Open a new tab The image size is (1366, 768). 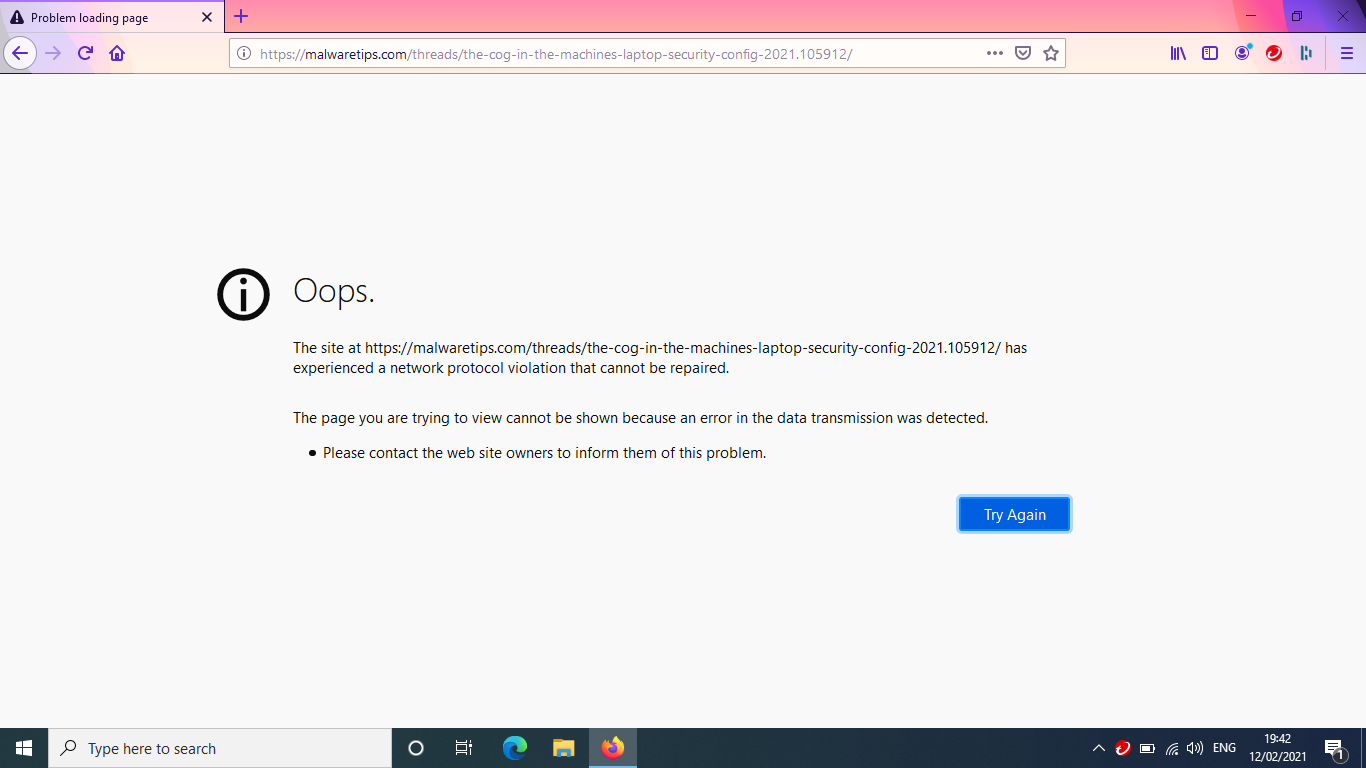[241, 16]
